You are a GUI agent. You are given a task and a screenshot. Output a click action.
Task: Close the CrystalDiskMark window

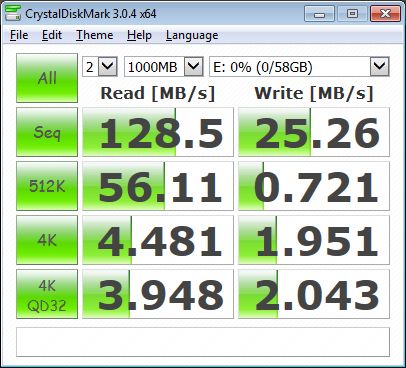pyautogui.click(x=385, y=14)
